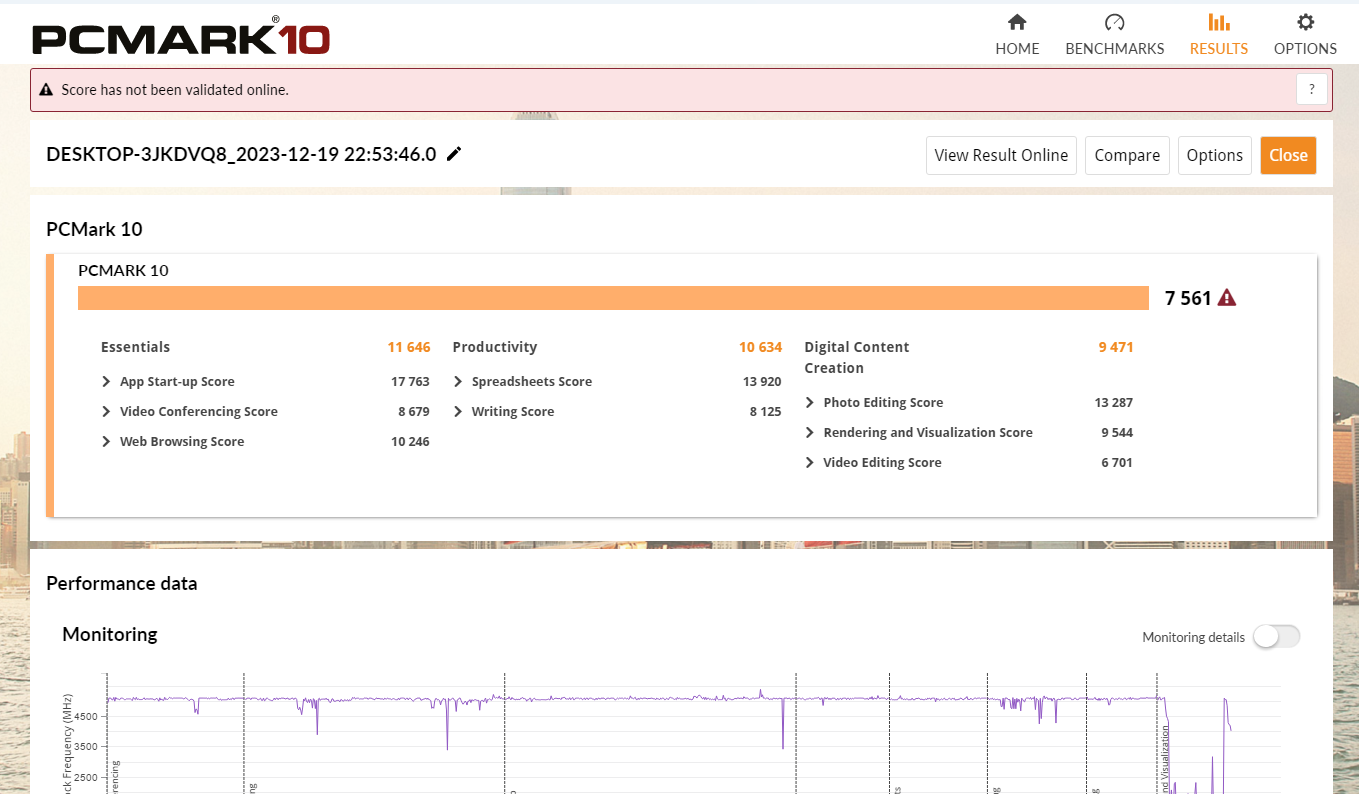The image size is (1359, 794).
Task: Click the overall score 7 561
Action: [x=1188, y=298]
